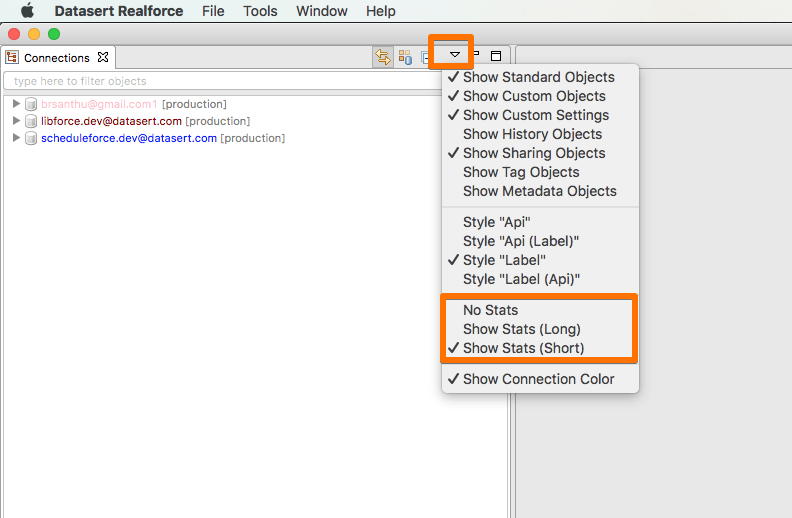The width and height of the screenshot is (792, 518).
Task: Toggle Show Connection Color
Action: point(540,379)
